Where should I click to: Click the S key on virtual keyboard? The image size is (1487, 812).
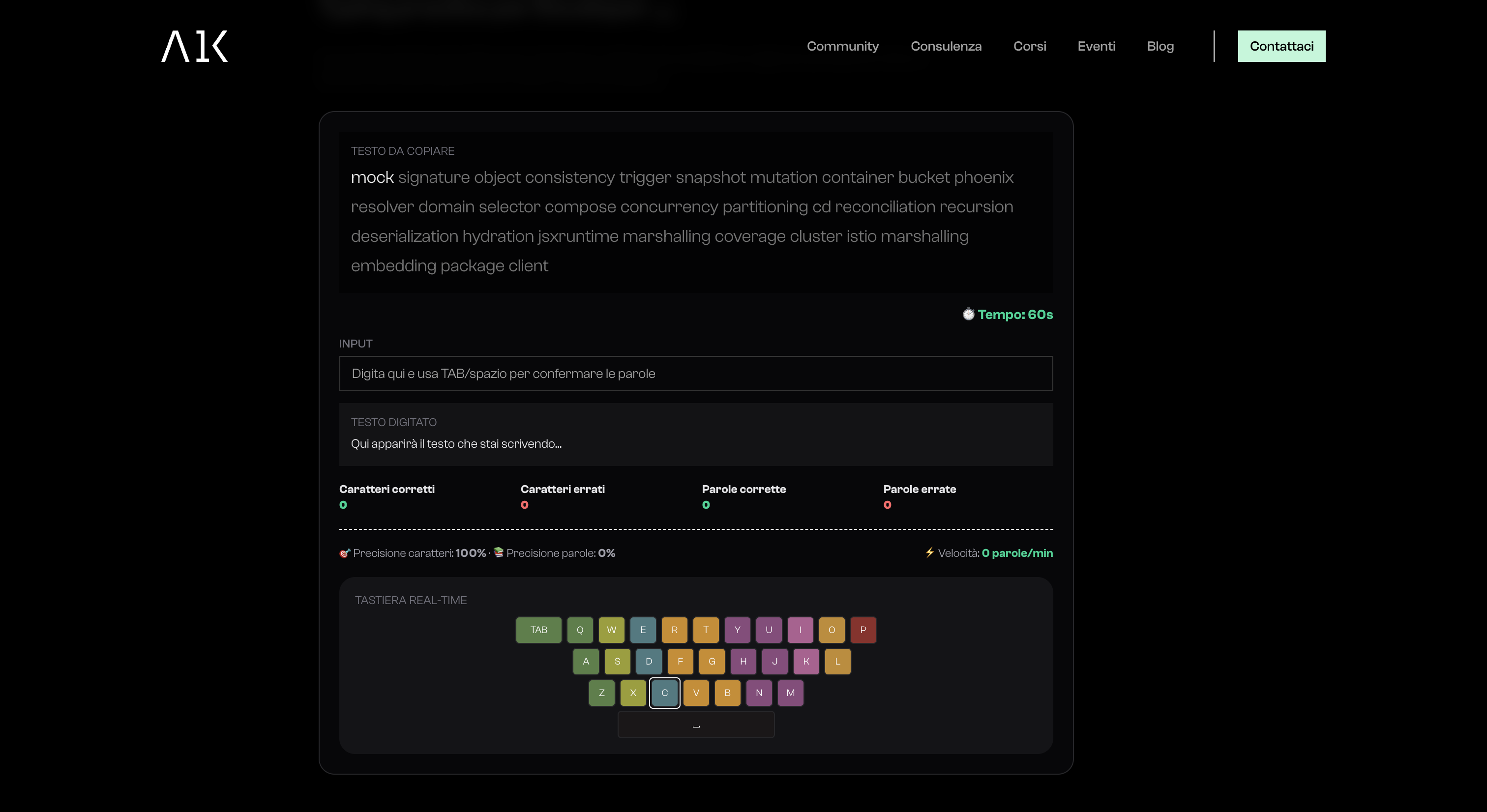coord(617,662)
